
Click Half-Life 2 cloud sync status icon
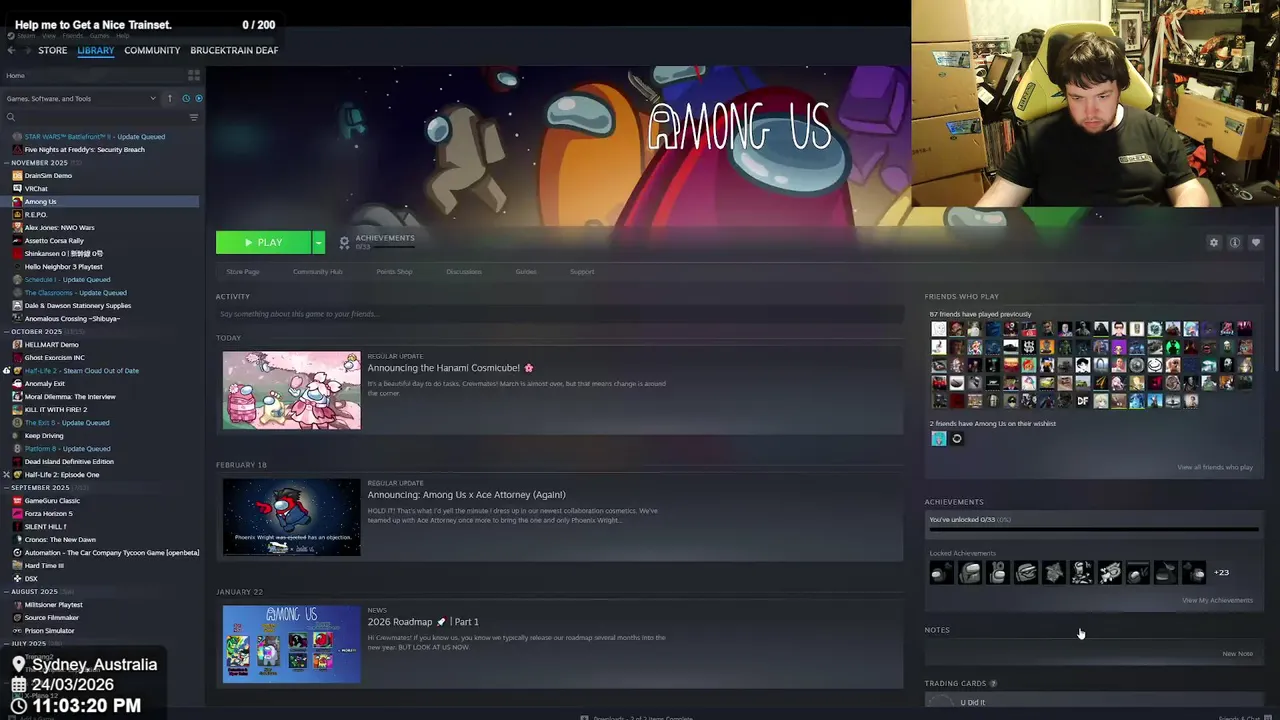coord(6,370)
